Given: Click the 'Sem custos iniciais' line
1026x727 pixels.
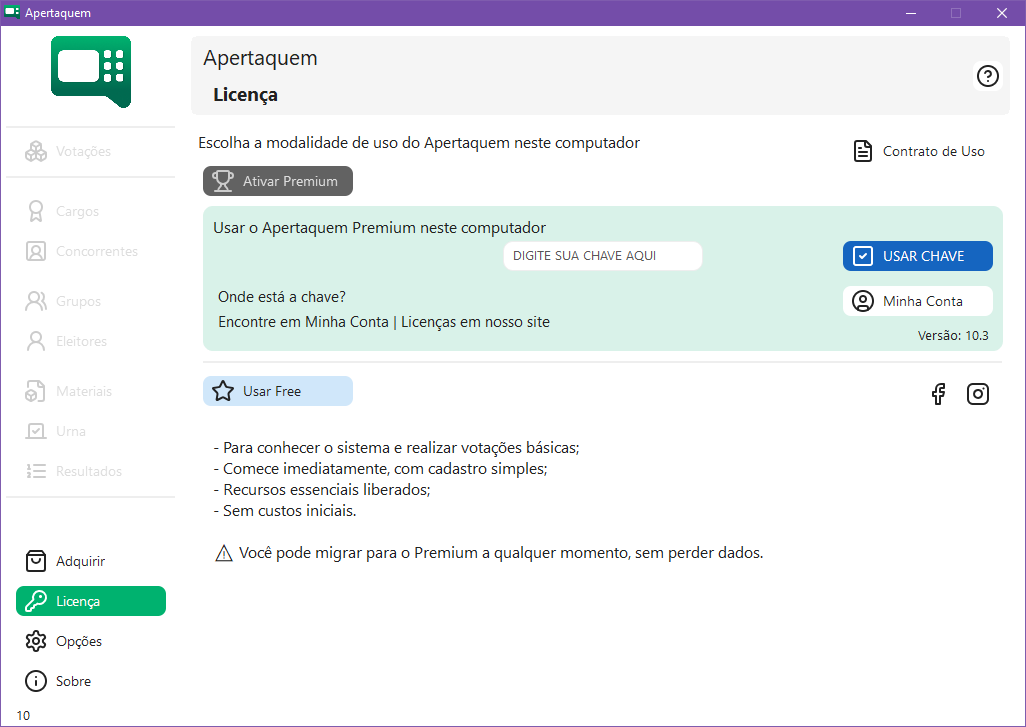Looking at the screenshot, I should (x=285, y=510).
